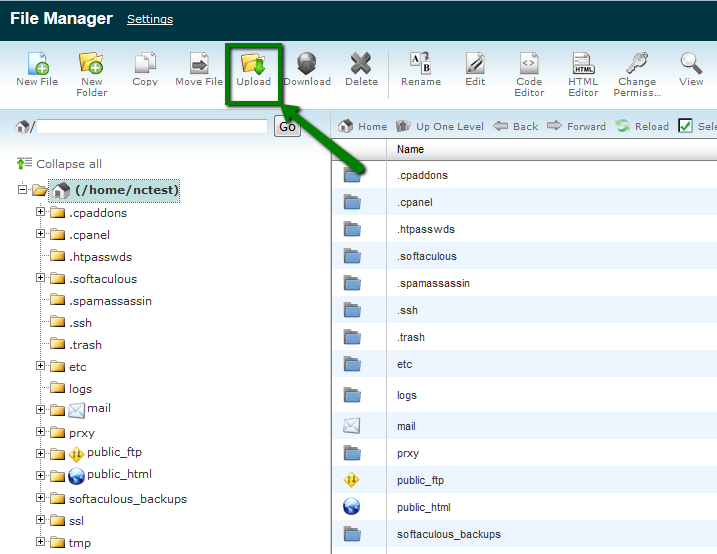Select .trash in the folder tree
Viewport: 717px width, 554px height.
85,345
